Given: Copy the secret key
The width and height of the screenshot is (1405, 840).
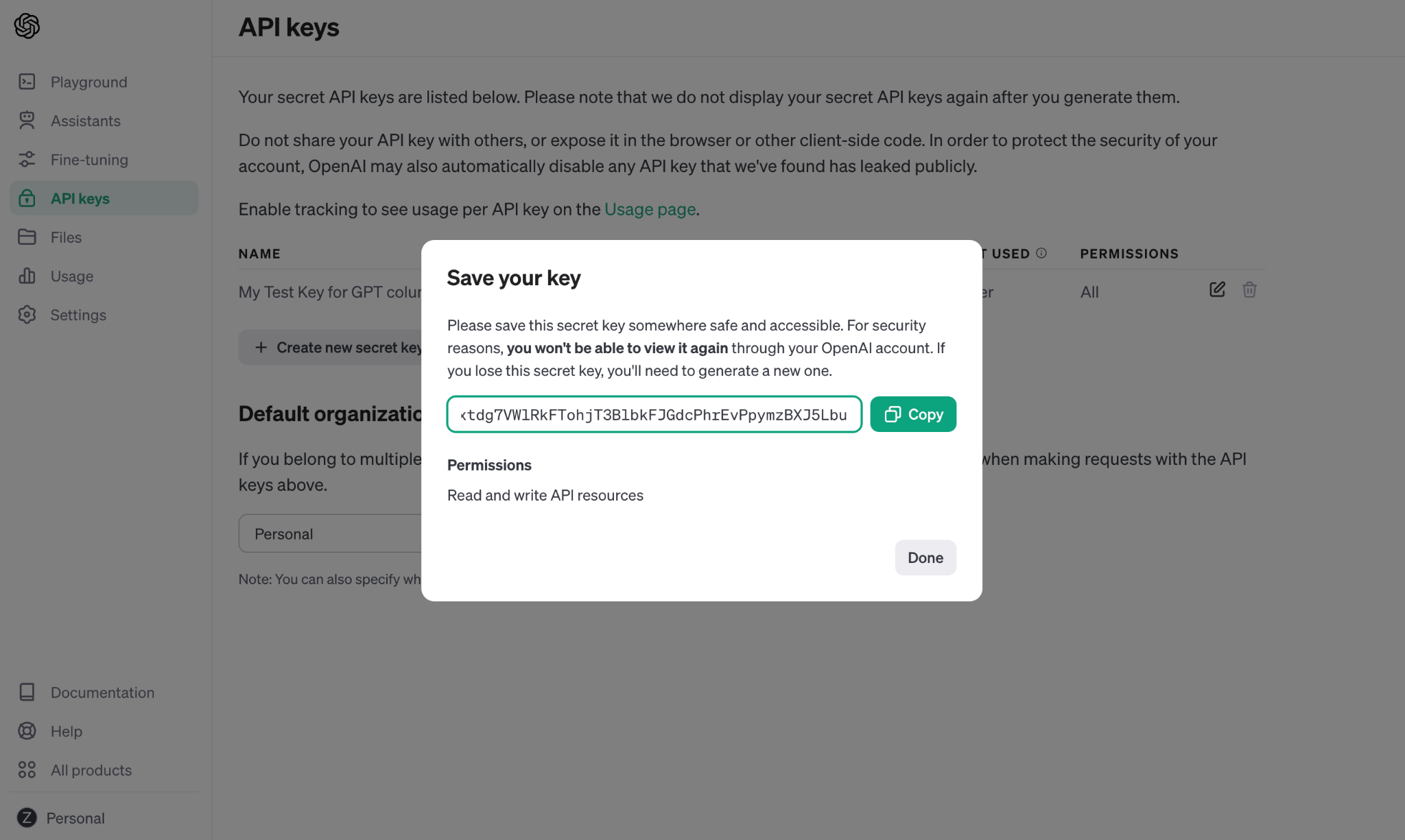Looking at the screenshot, I should [x=913, y=414].
